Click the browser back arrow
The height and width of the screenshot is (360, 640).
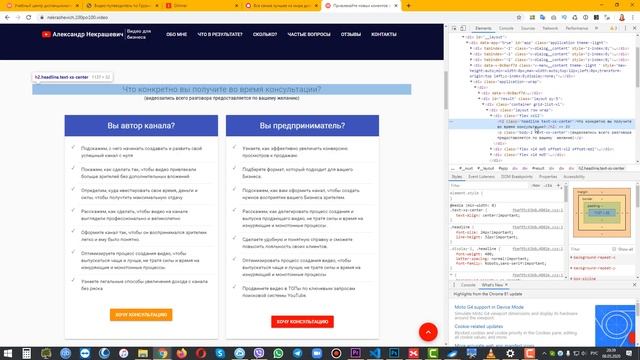pos(7,17)
